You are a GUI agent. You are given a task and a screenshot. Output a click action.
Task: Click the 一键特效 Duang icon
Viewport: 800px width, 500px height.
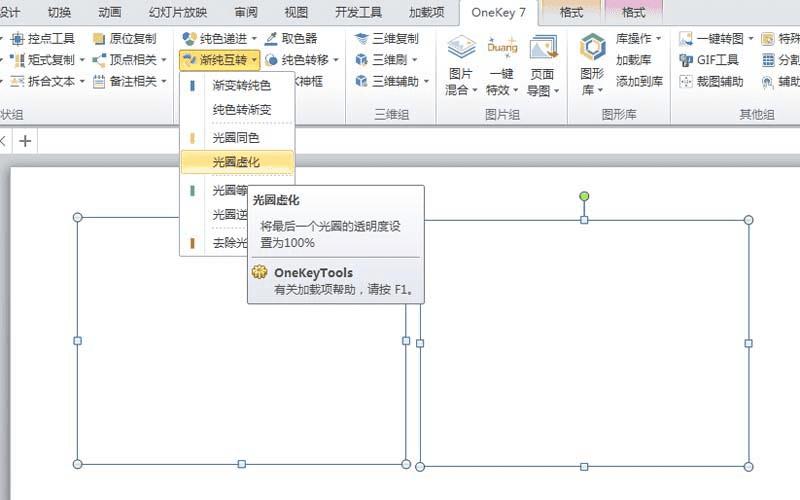pos(502,48)
